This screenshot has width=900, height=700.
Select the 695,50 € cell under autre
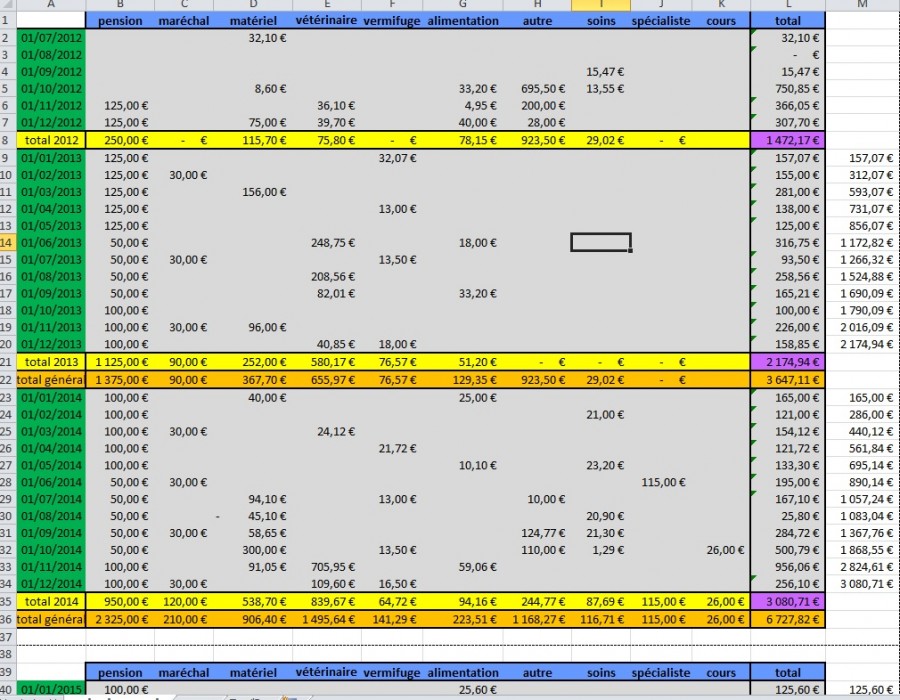tap(537, 89)
